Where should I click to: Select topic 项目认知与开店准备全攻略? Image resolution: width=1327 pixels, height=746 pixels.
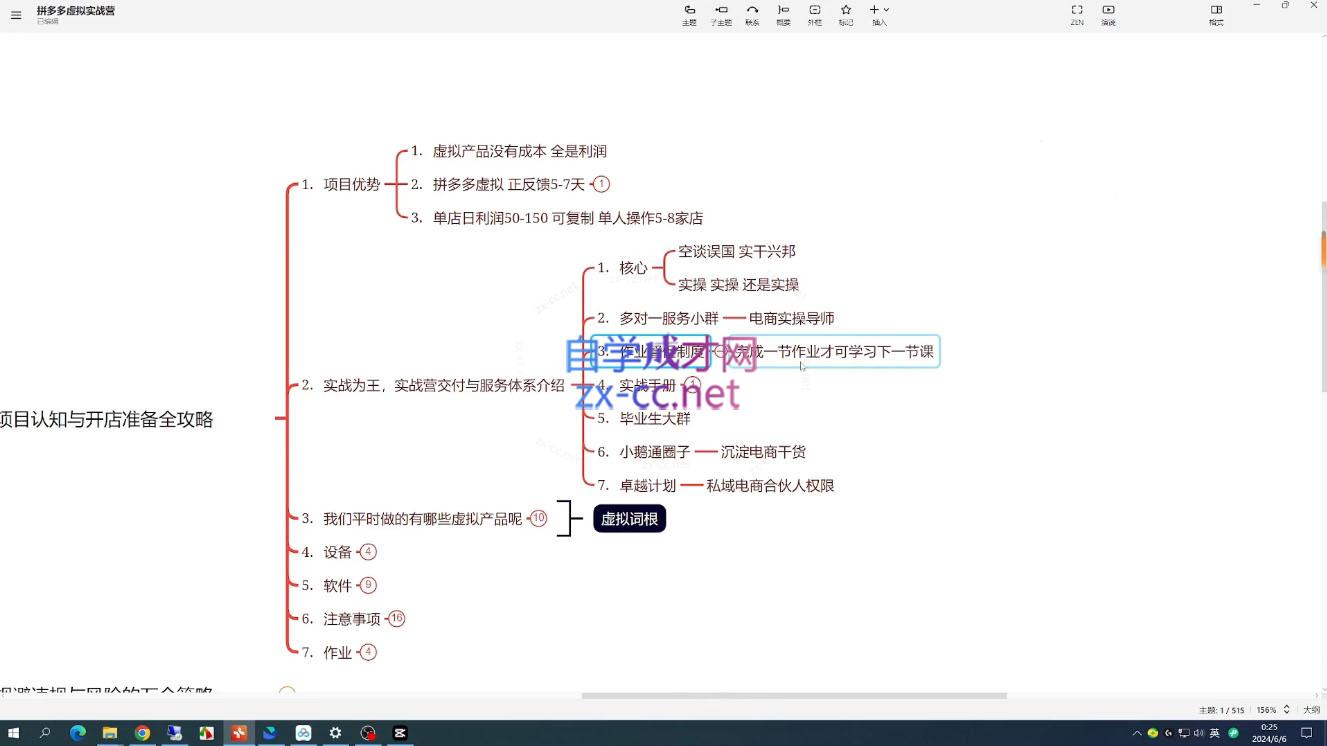(x=106, y=419)
